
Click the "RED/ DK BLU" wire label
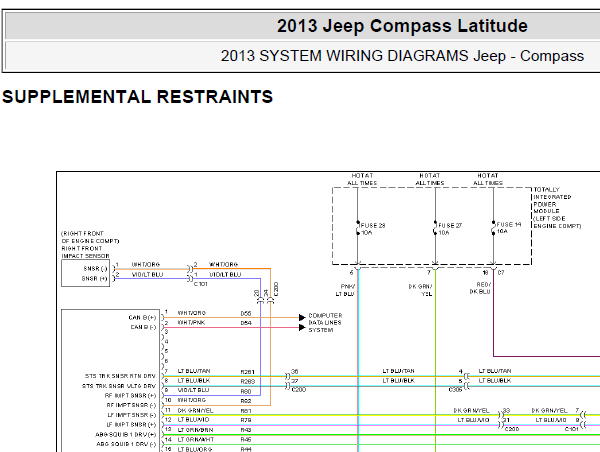coord(481,288)
